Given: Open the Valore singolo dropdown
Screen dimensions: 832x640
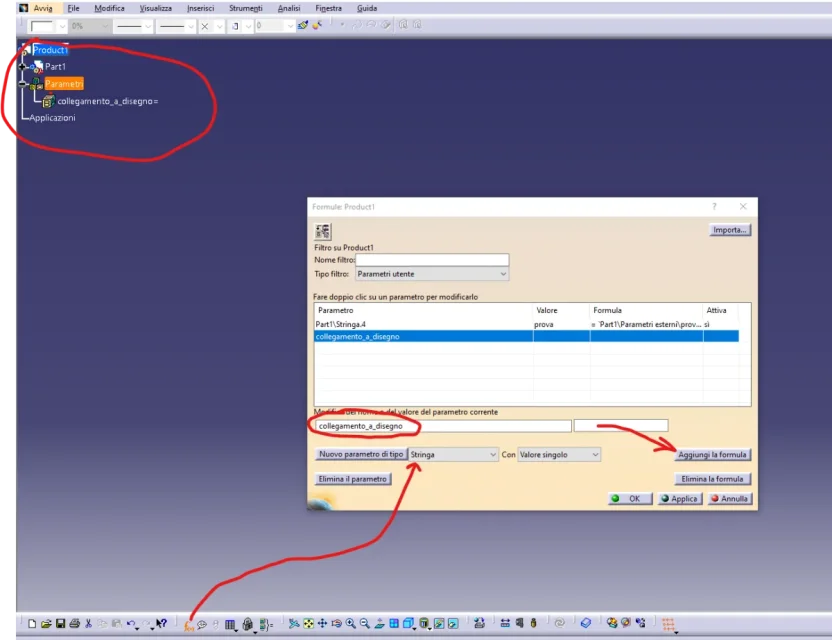Looking at the screenshot, I should (559, 454).
